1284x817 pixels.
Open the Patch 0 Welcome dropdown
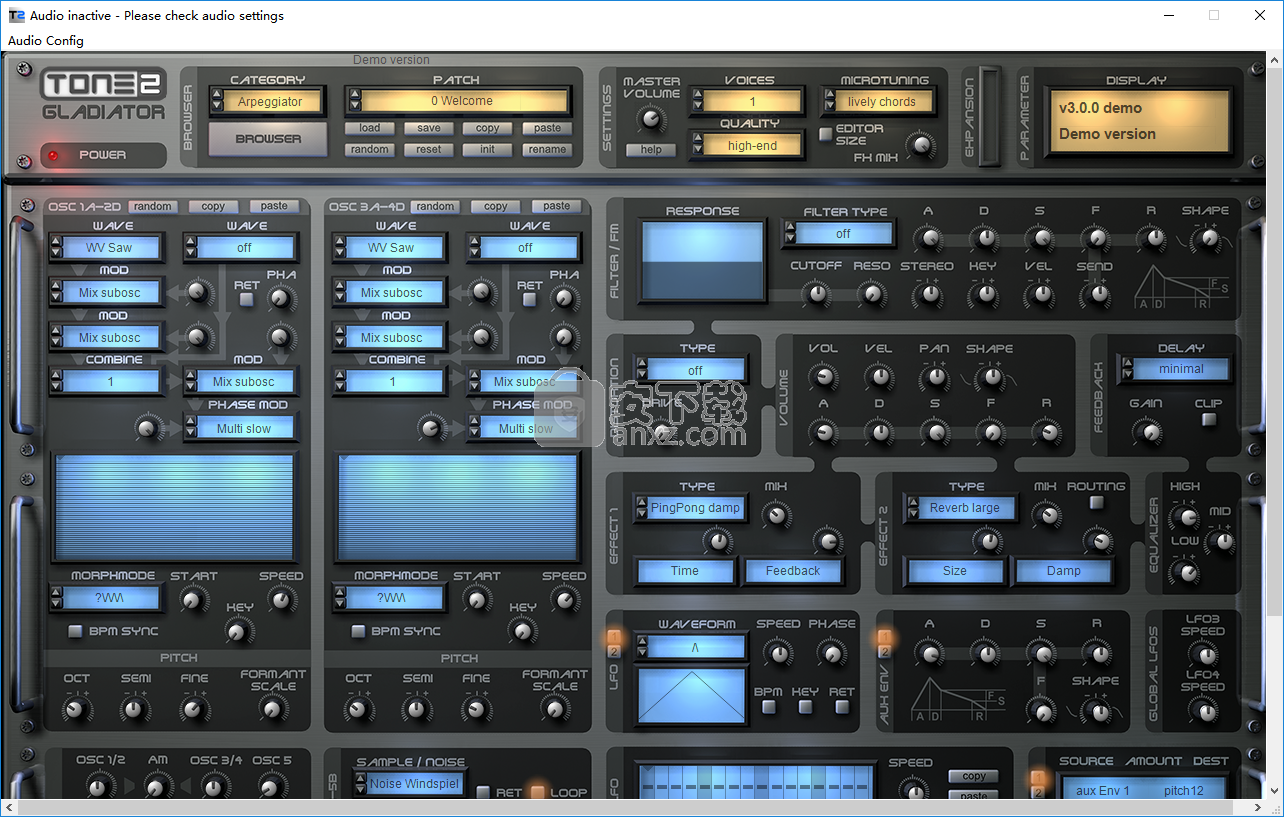[x=458, y=101]
